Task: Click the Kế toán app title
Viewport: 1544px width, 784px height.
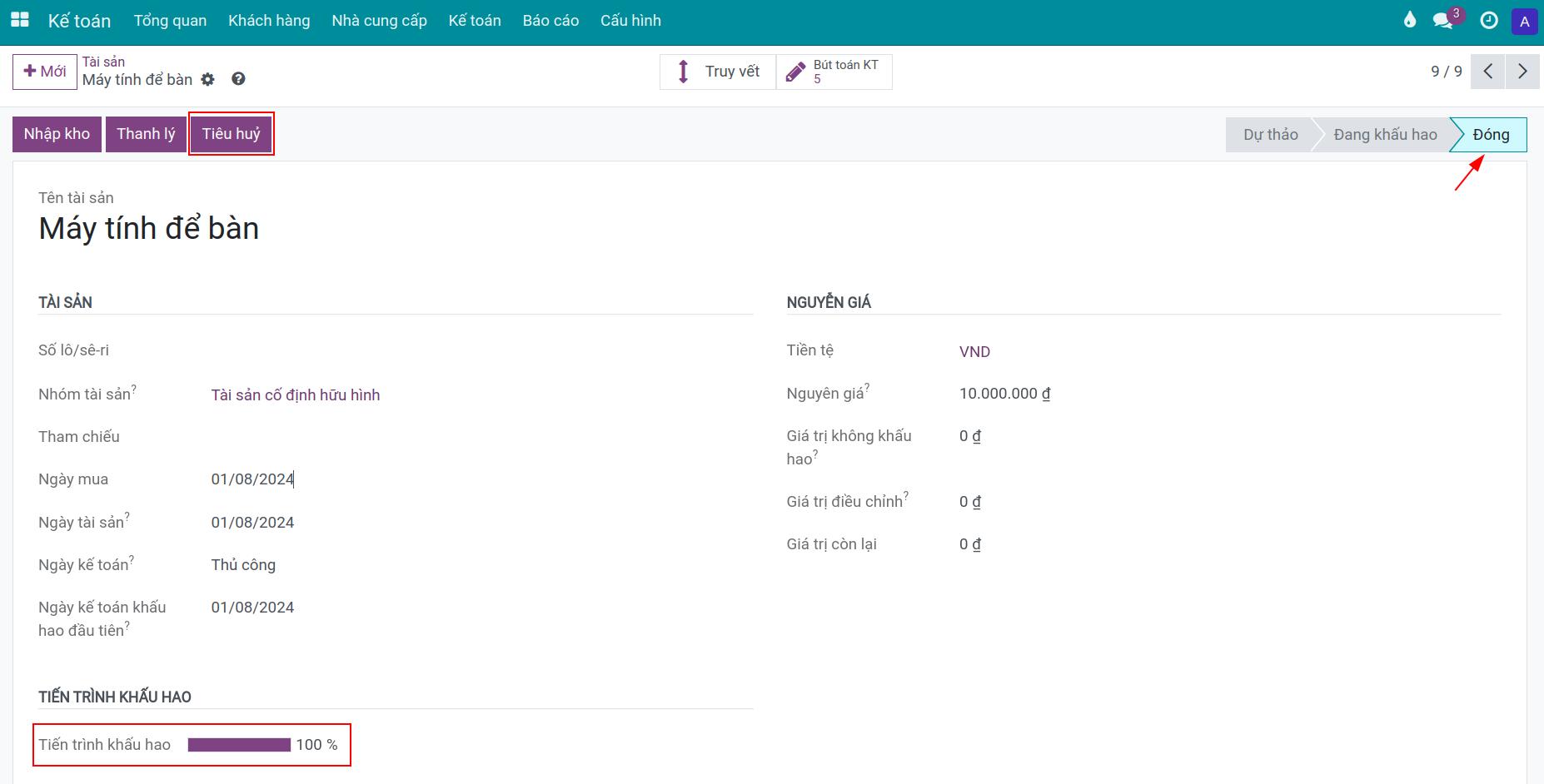Action: tap(79, 21)
